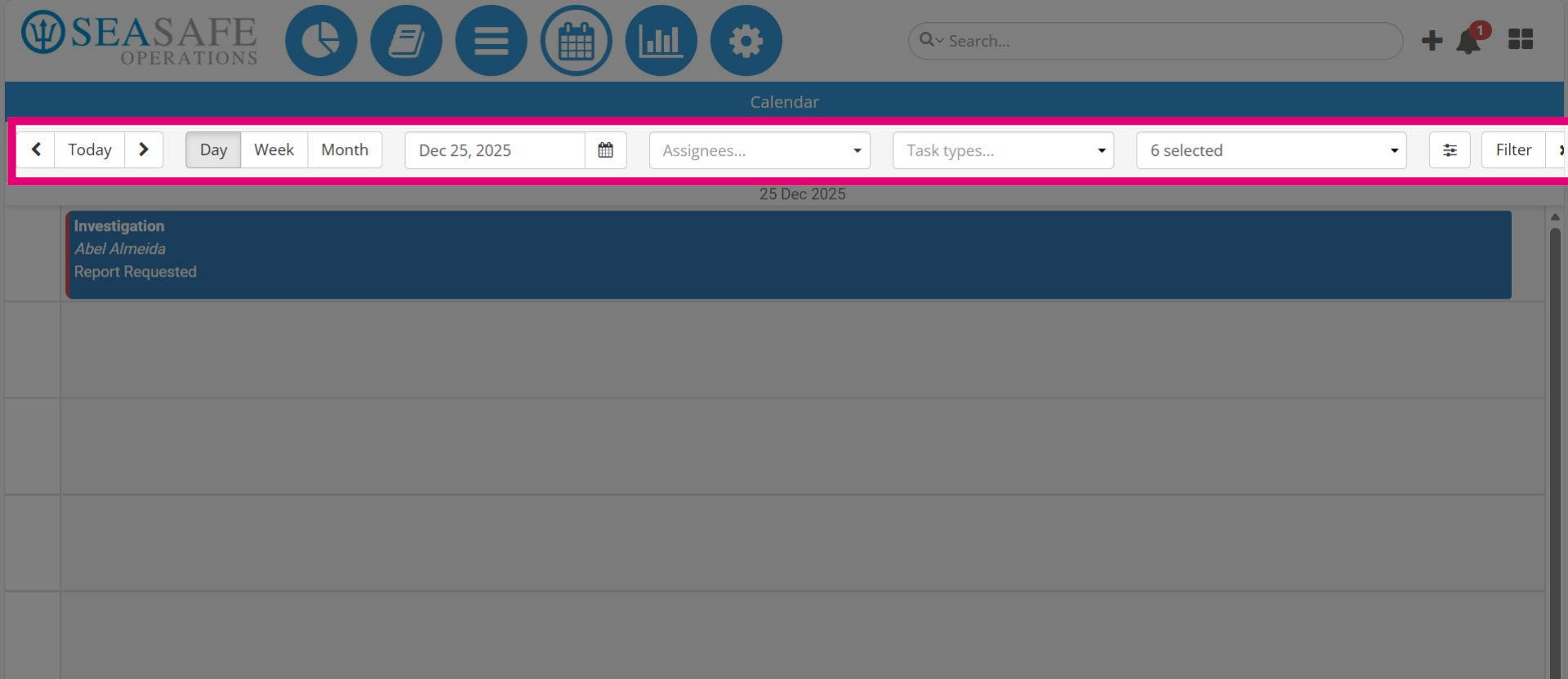Viewport: 1568px width, 679px height.
Task: Go to next day arrow
Action: click(144, 149)
